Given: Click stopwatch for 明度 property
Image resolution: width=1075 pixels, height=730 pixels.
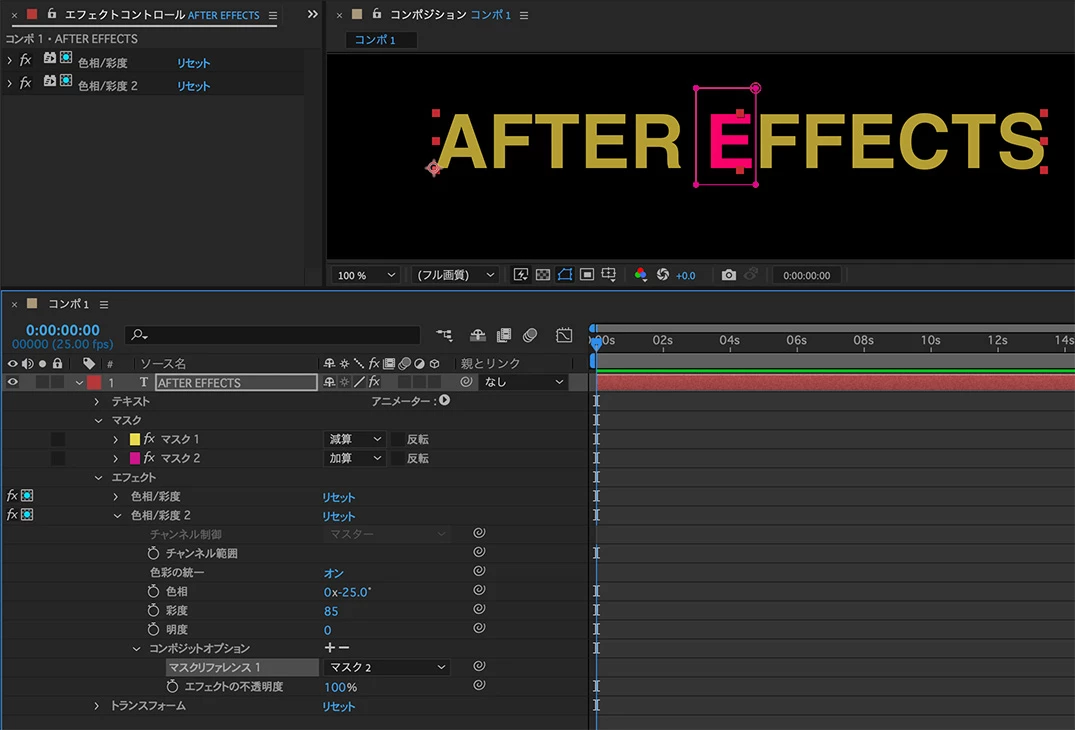Looking at the screenshot, I should [x=154, y=629].
